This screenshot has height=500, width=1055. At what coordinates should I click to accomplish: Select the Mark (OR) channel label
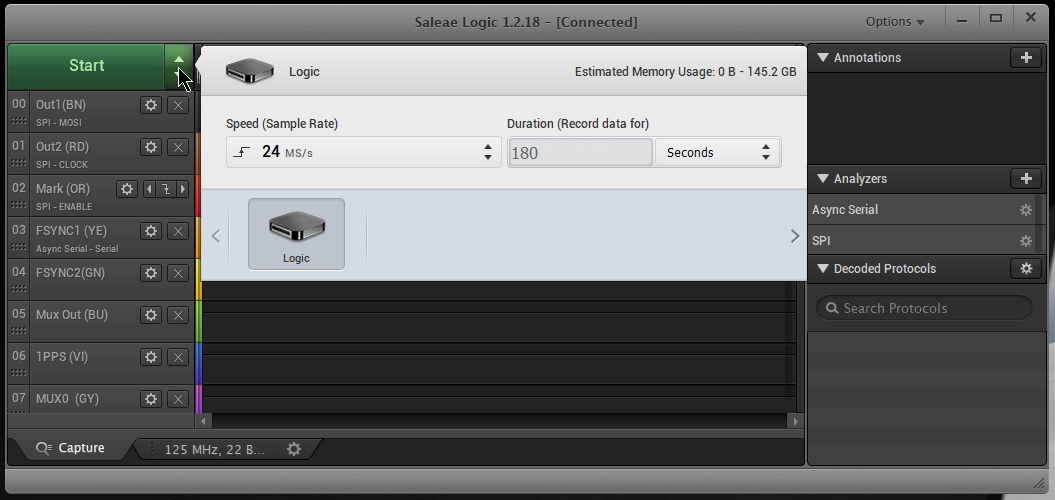coord(63,188)
